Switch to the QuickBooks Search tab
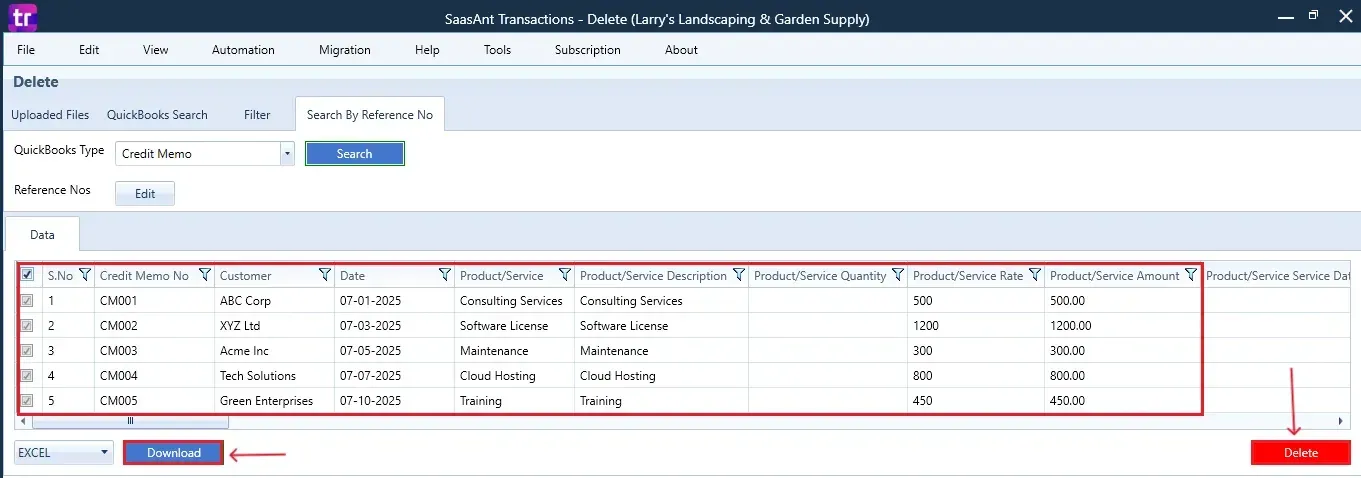1361x478 pixels. point(157,115)
